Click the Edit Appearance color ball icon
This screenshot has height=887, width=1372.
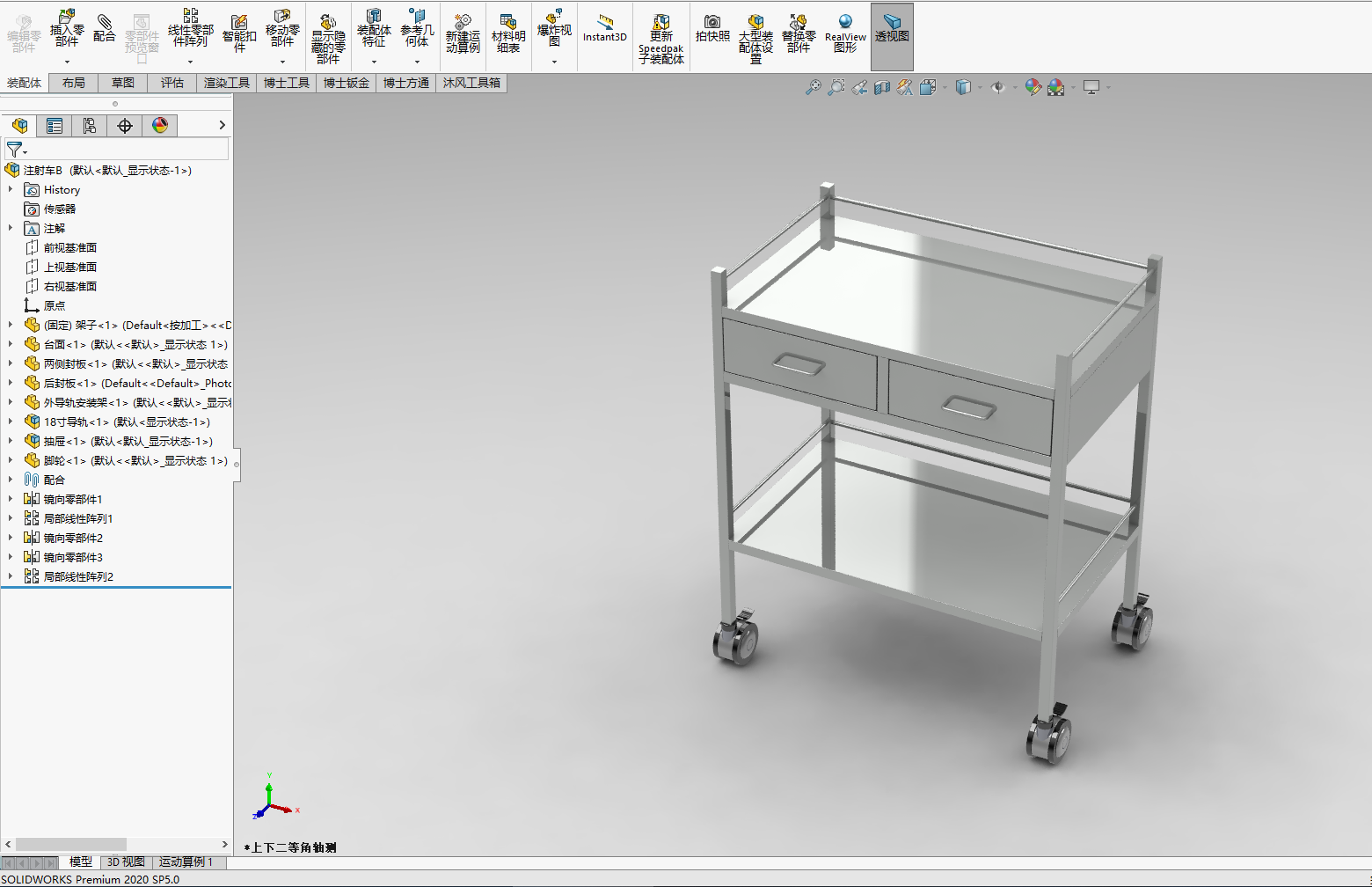(1033, 87)
